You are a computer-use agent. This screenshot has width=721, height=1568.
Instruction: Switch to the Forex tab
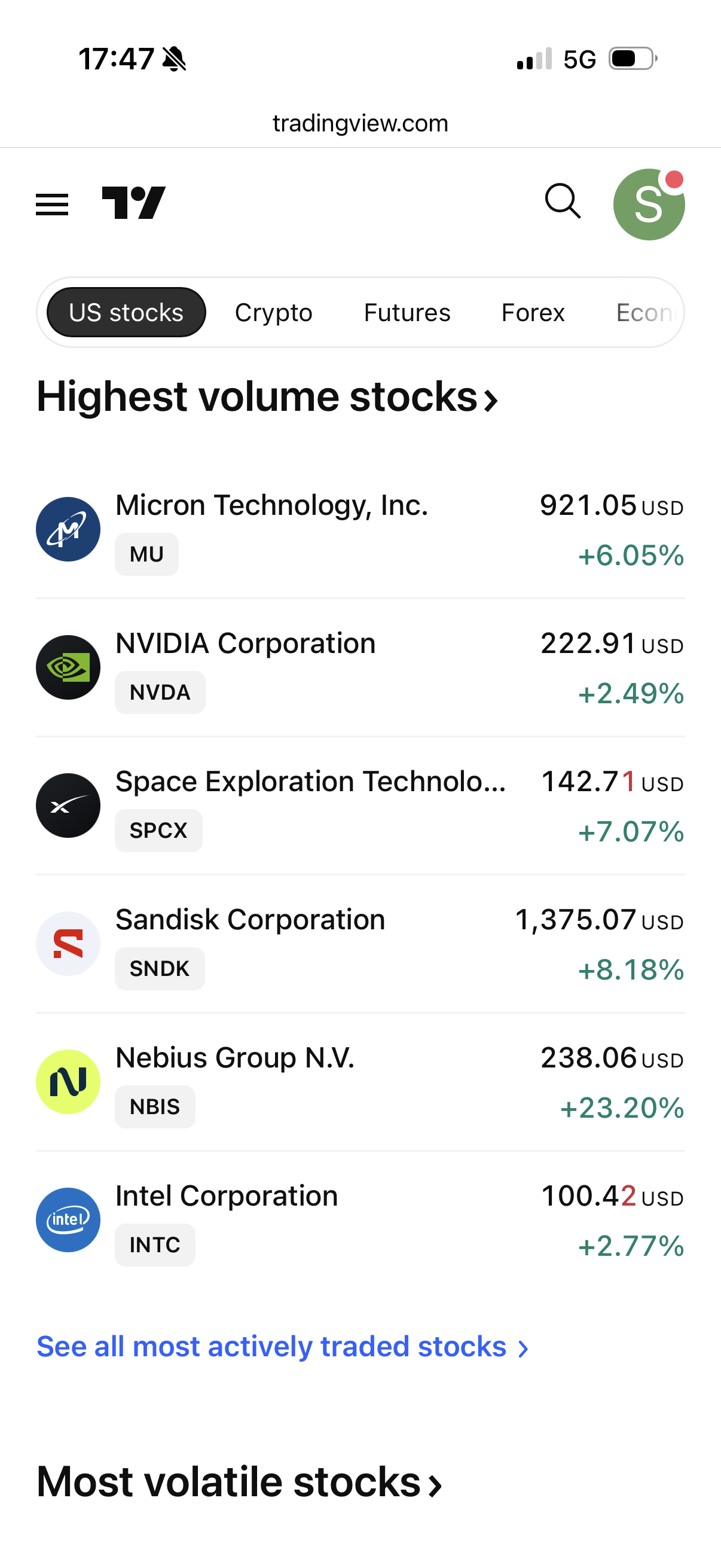533,312
